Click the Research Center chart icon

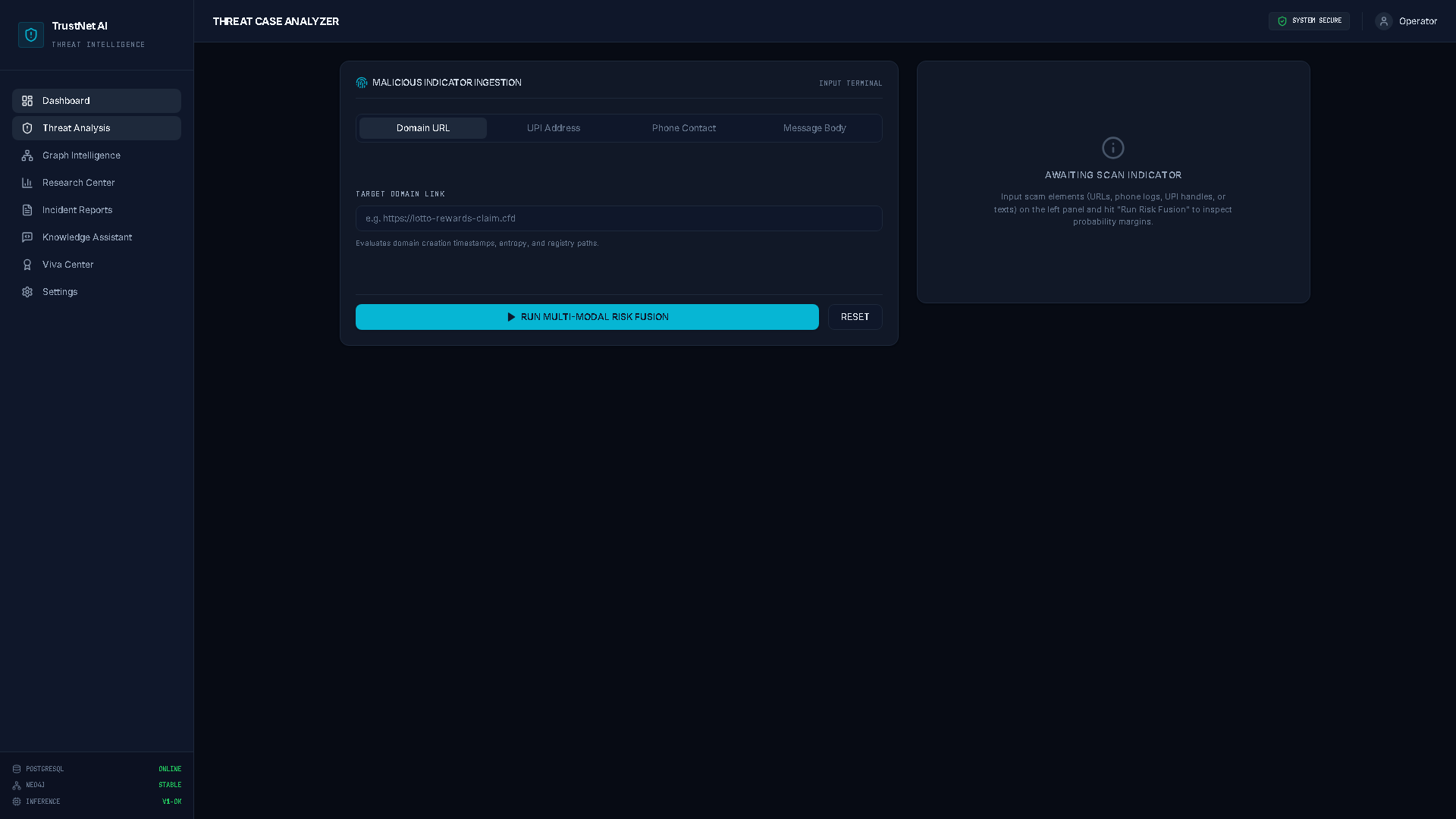pyautogui.click(x=27, y=183)
